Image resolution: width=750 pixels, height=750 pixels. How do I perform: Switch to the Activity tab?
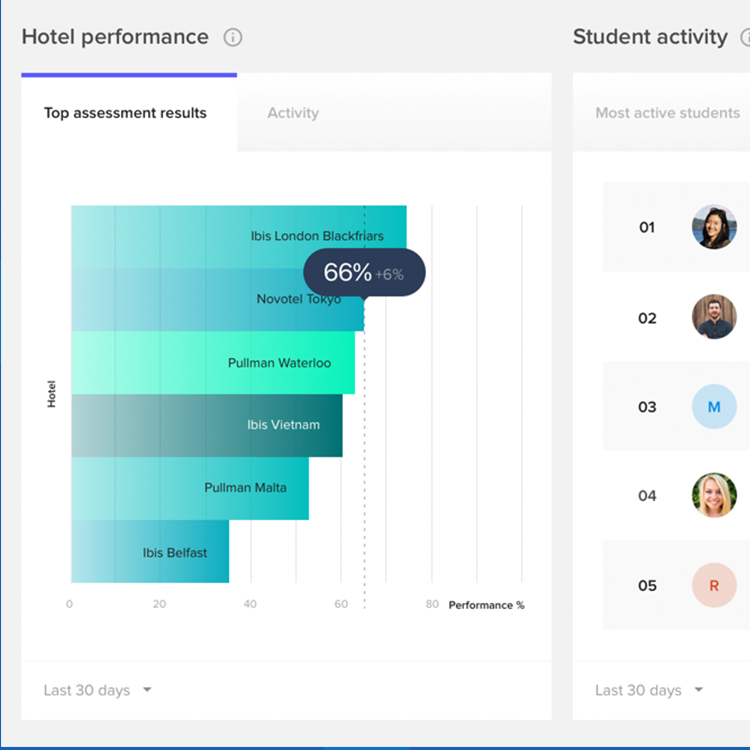pos(293,113)
